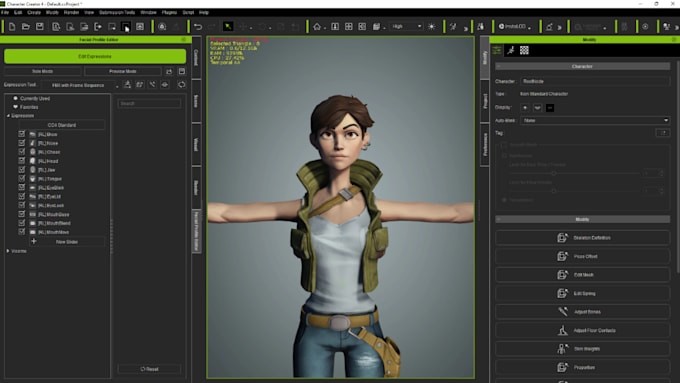
Task: Uncheck the [RL] EyeBlink checkbox
Action: pyautogui.click(x=22, y=187)
